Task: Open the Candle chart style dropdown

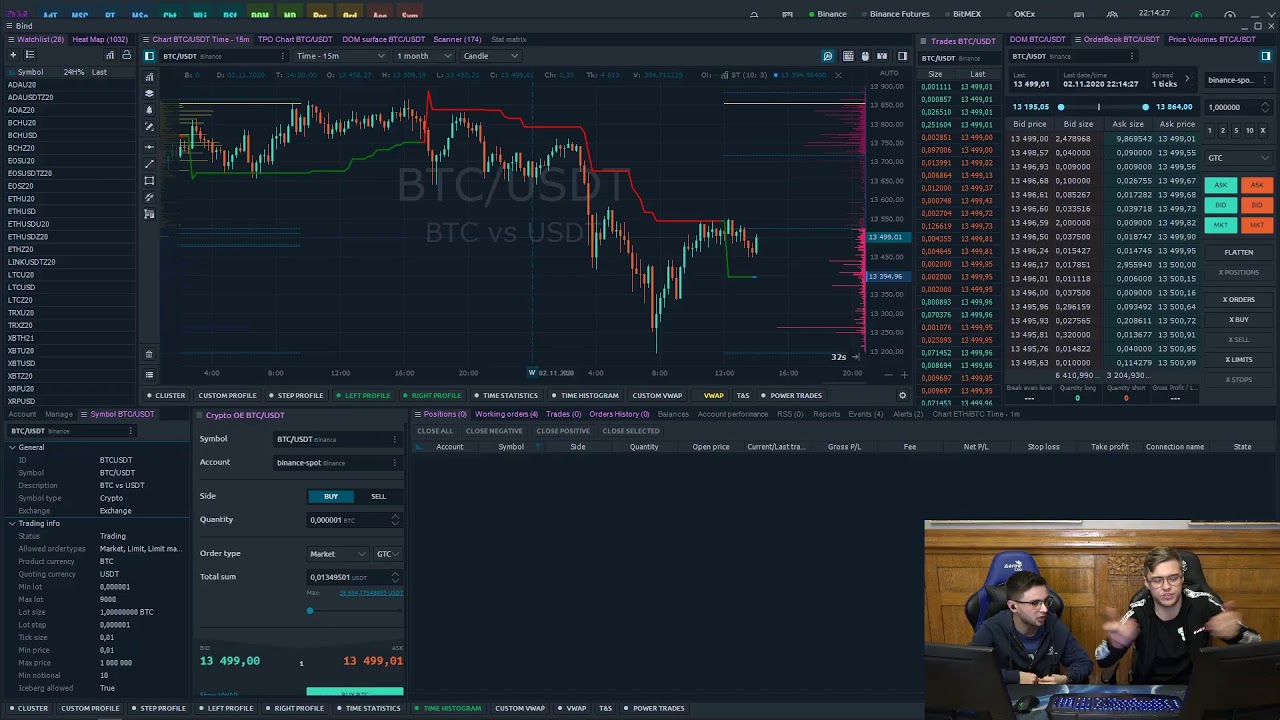Action: click(490, 56)
